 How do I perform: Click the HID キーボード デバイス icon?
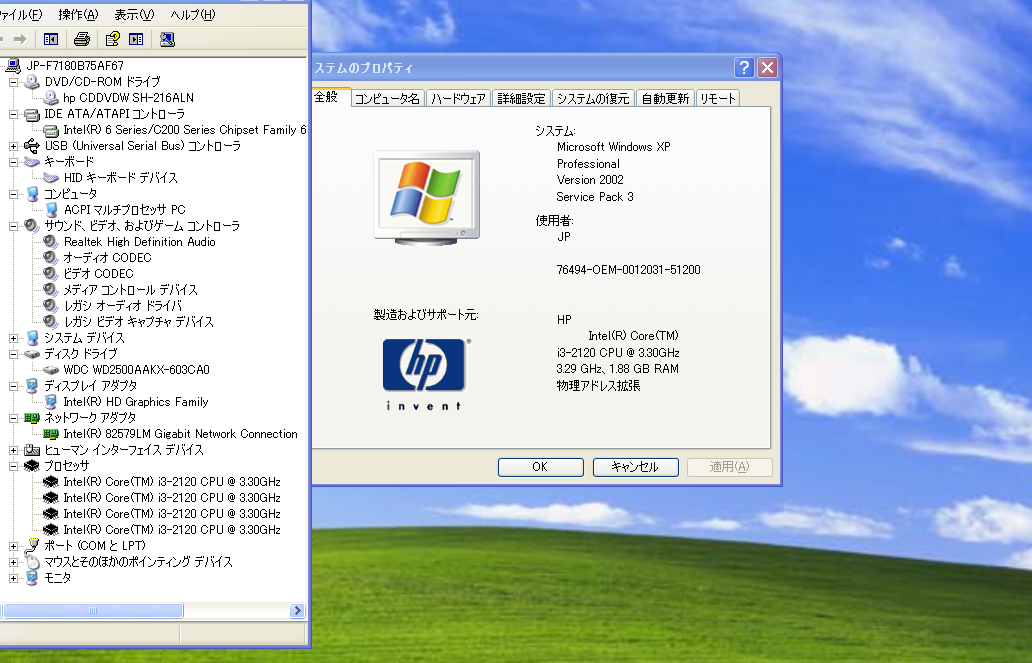51,178
